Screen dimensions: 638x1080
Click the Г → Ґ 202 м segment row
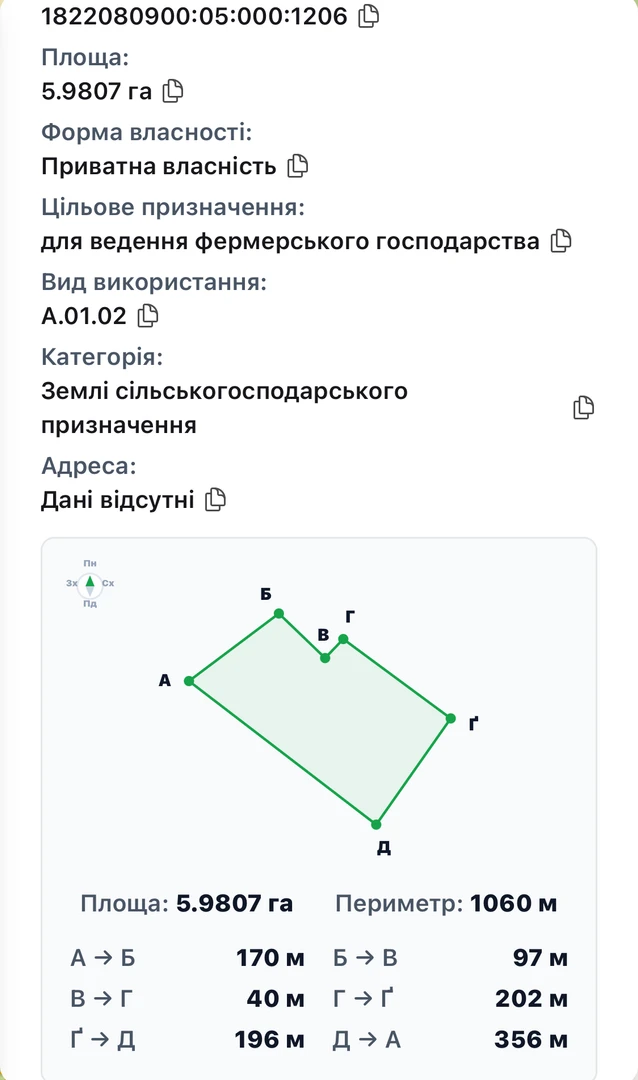451,998
